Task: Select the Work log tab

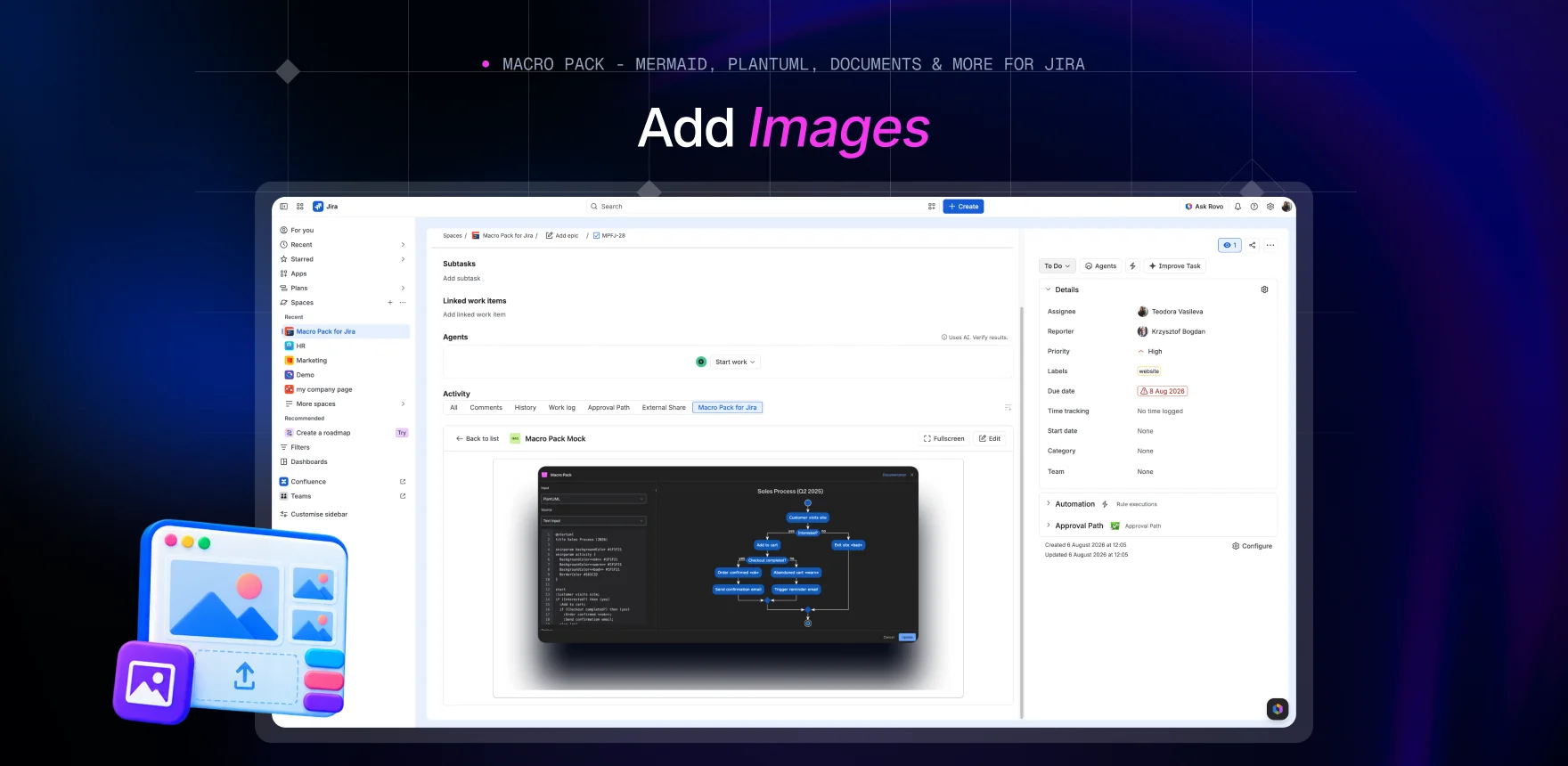Action: point(562,408)
